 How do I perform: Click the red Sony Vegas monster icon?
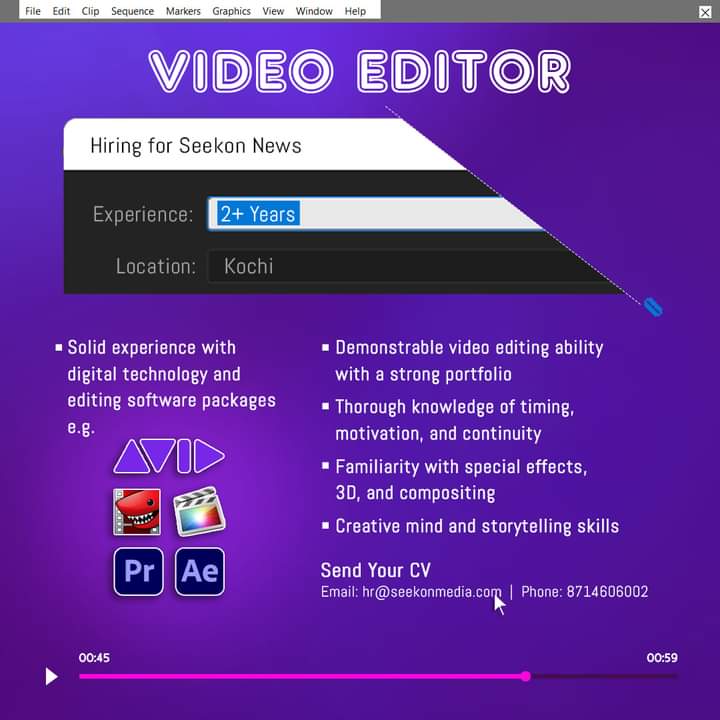(x=137, y=513)
